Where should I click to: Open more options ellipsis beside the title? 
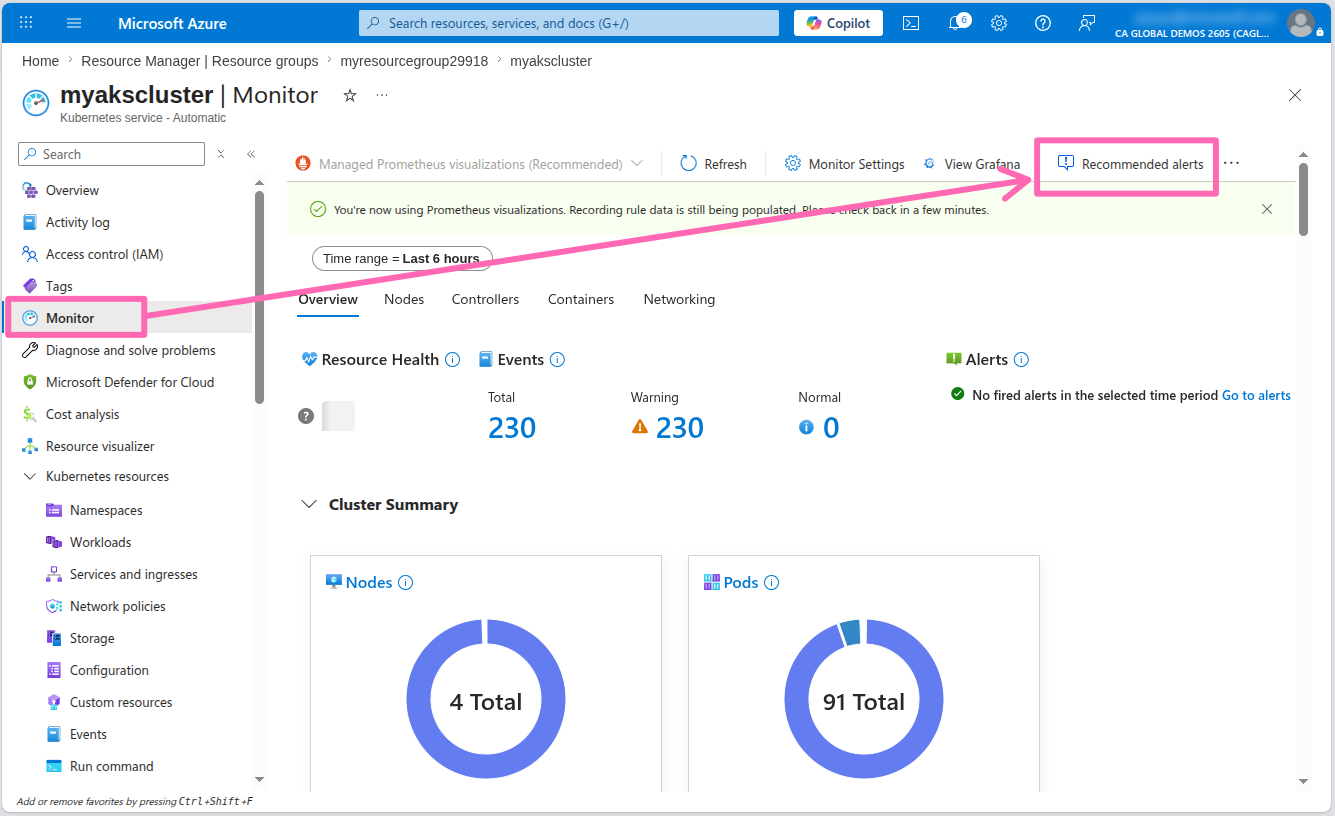[382, 95]
